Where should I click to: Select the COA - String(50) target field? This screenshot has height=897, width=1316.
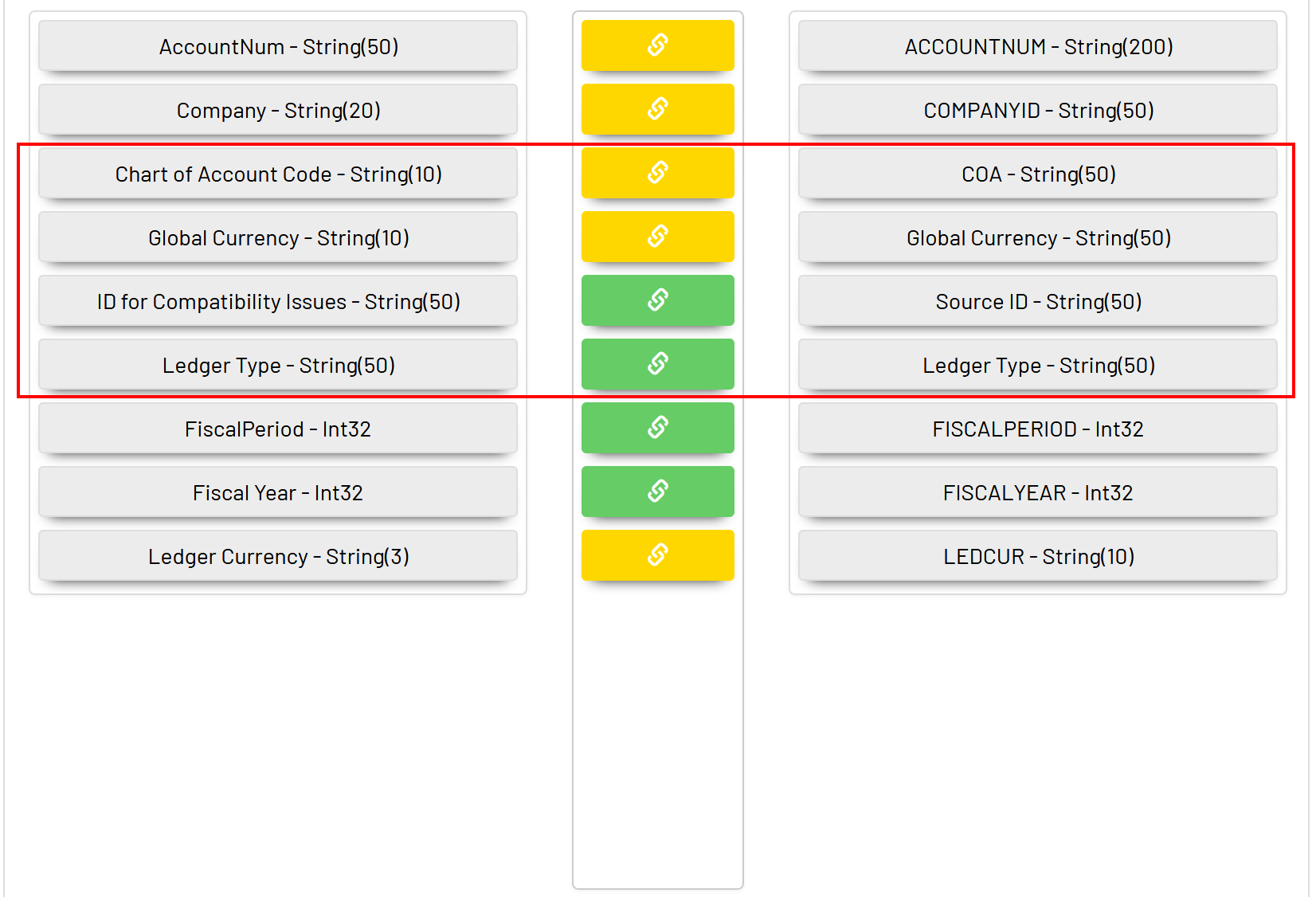[1038, 174]
